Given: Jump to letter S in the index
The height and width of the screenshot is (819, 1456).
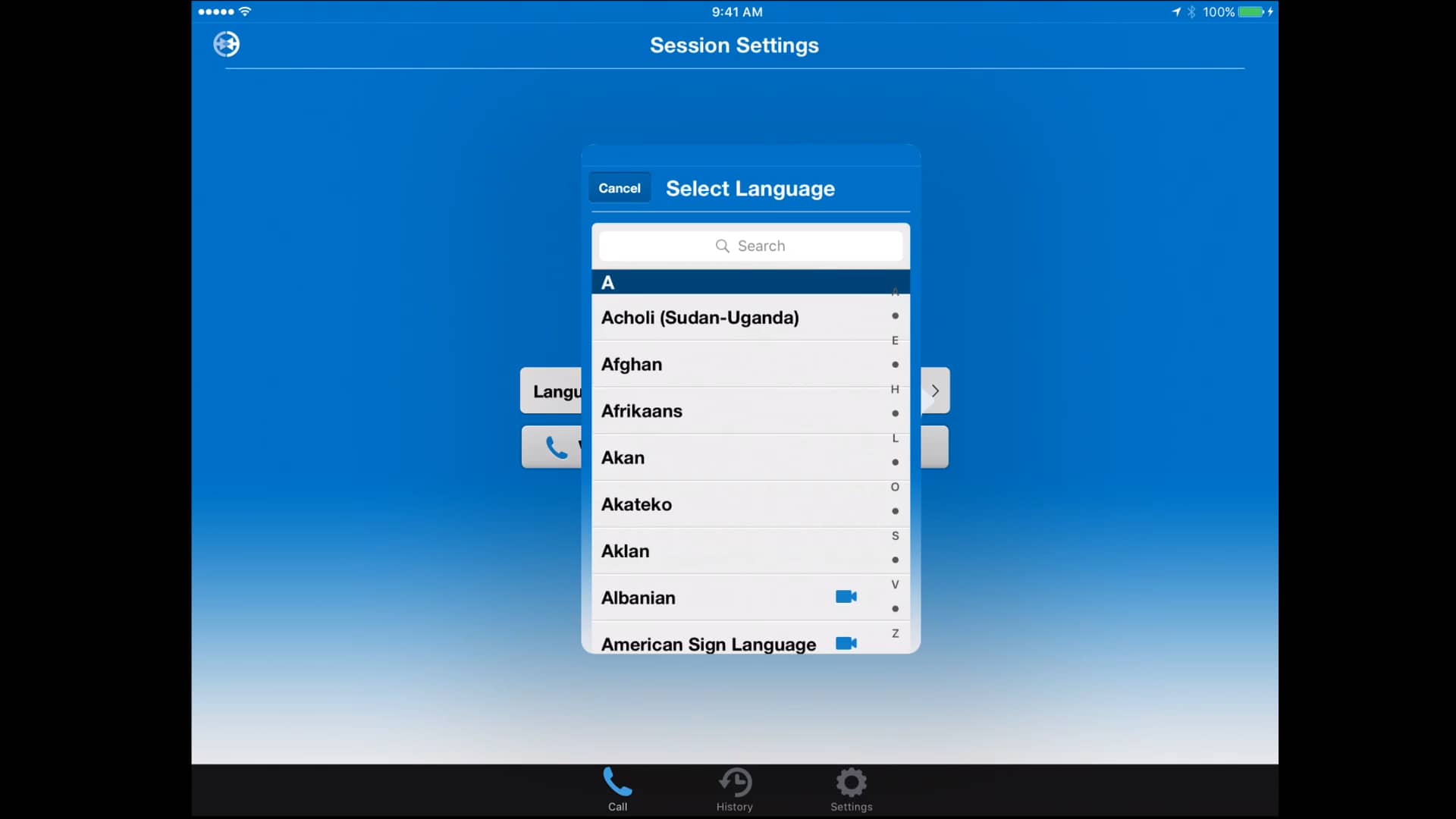Looking at the screenshot, I should pyautogui.click(x=895, y=535).
